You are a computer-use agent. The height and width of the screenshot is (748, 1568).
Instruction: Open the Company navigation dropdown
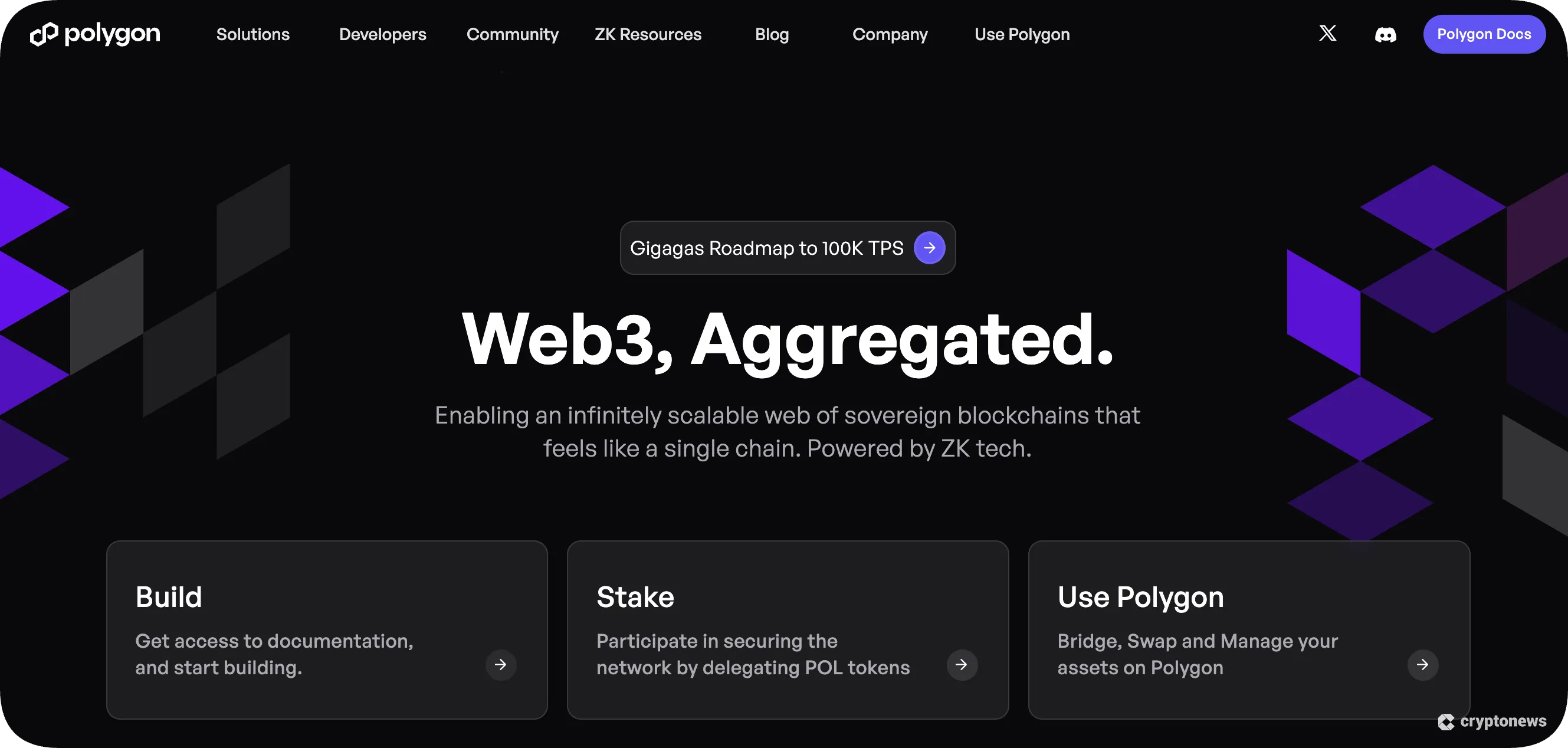(x=890, y=34)
